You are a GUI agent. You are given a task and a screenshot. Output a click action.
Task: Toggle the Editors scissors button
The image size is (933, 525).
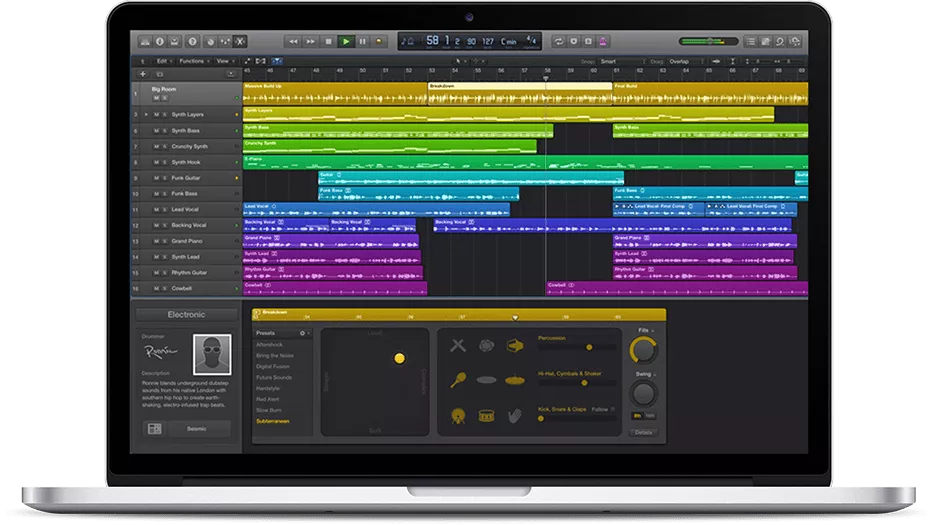[240, 42]
